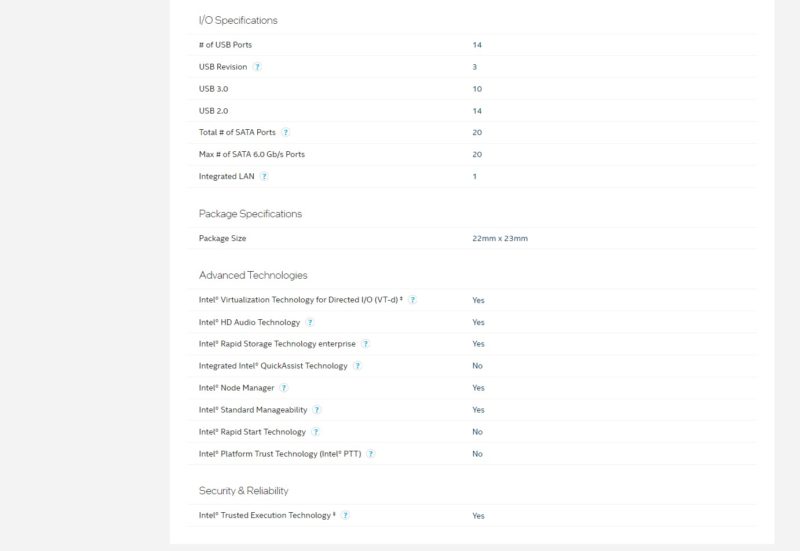This screenshot has height=551, width=800.
Task: Open the Rapid Storage Technology enterprise help icon
Action: (x=365, y=344)
